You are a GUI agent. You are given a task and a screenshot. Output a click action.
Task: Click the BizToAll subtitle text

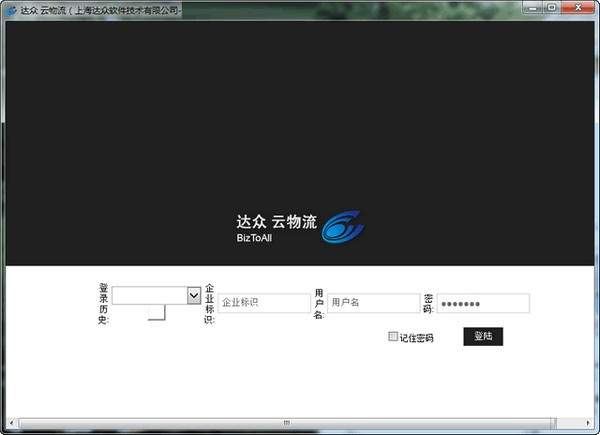click(254, 240)
